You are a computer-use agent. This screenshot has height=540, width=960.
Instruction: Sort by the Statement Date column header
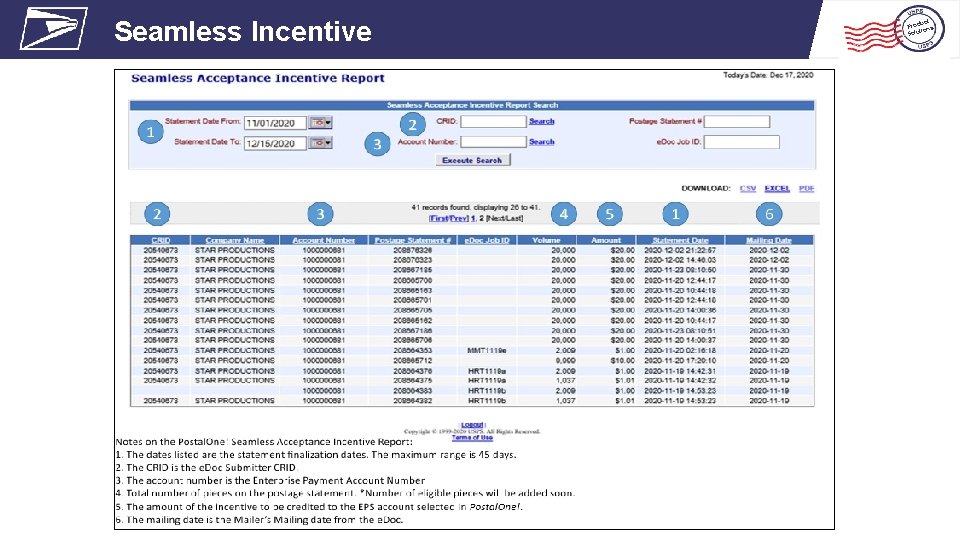click(680, 240)
